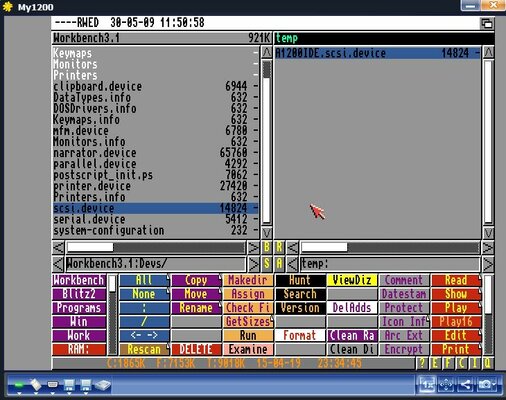Screen dimensions: 506x400
Task: Click the four-arrow fullscreen icon
Action: coord(446,385)
